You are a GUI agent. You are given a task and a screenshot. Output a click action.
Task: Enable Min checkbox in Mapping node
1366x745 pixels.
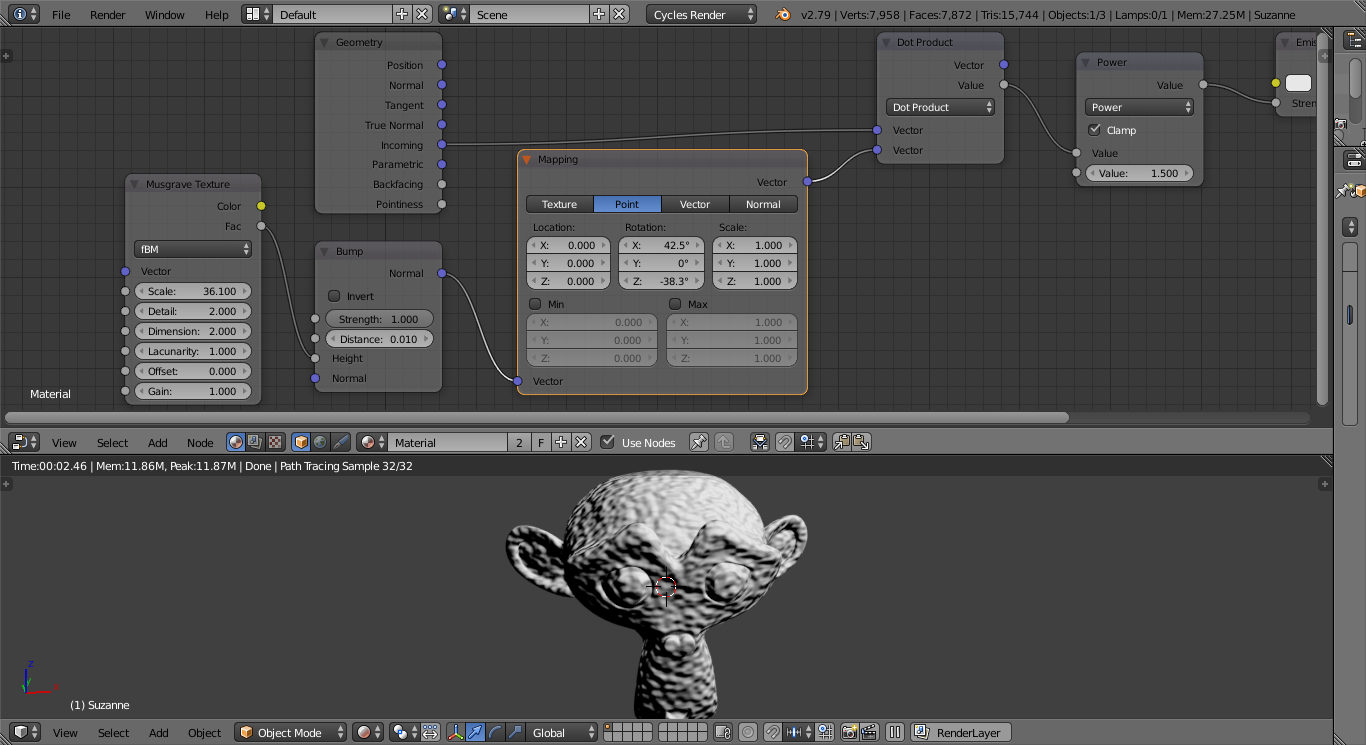point(535,304)
